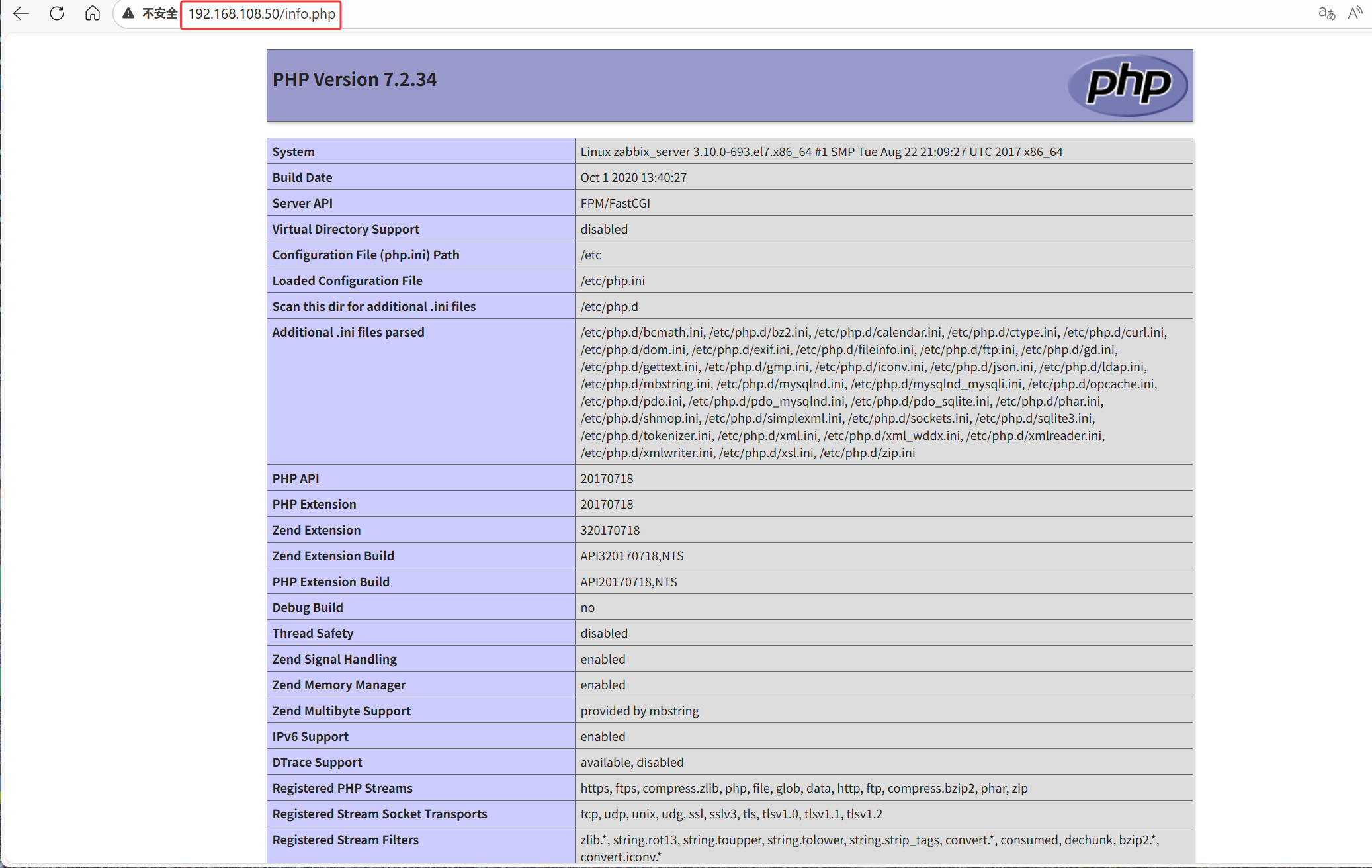Select the https, ftps, compress.zlib streams value
1372x868 pixels.
click(x=804, y=788)
